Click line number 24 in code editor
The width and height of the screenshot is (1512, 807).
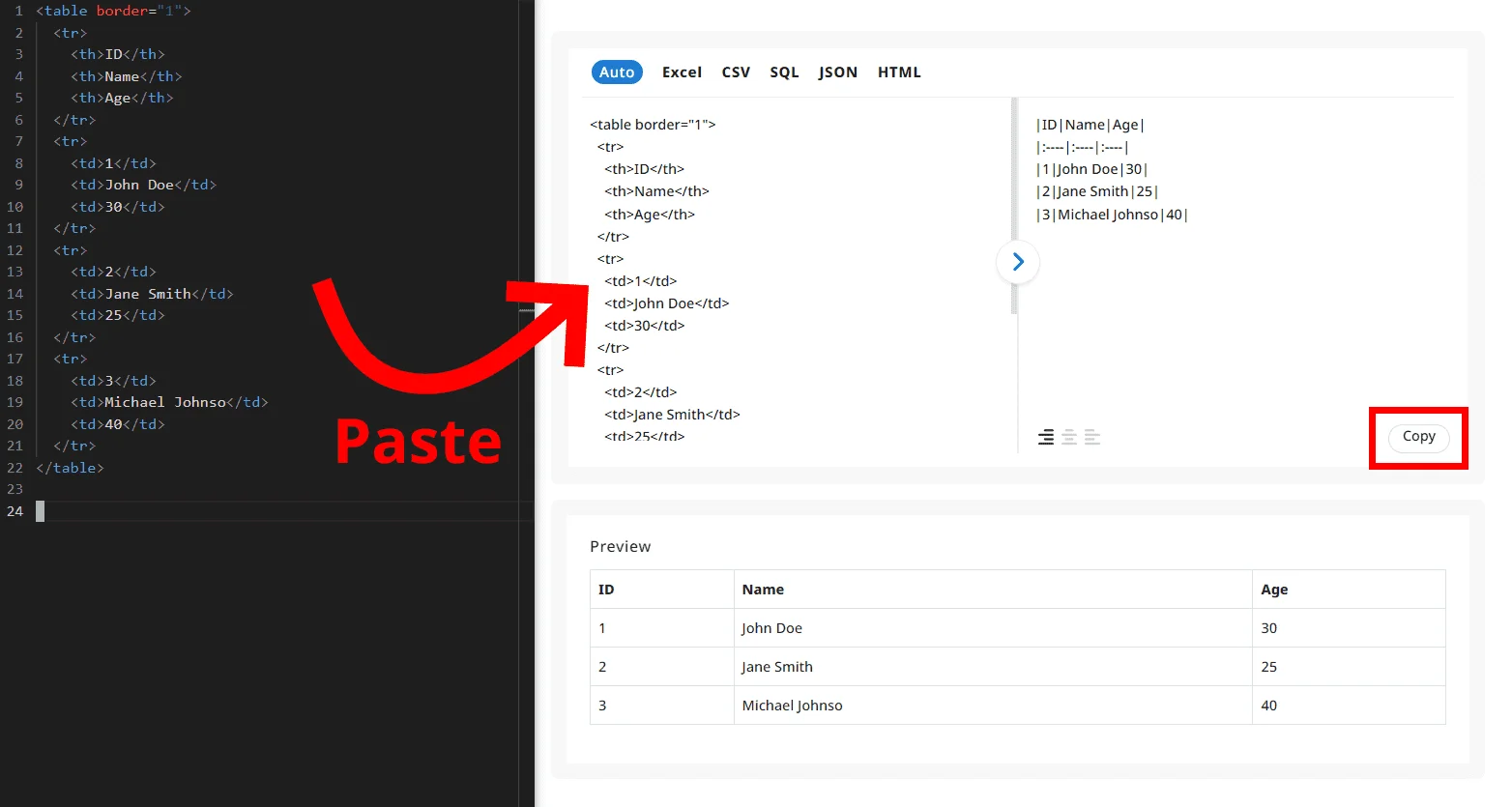(15, 511)
